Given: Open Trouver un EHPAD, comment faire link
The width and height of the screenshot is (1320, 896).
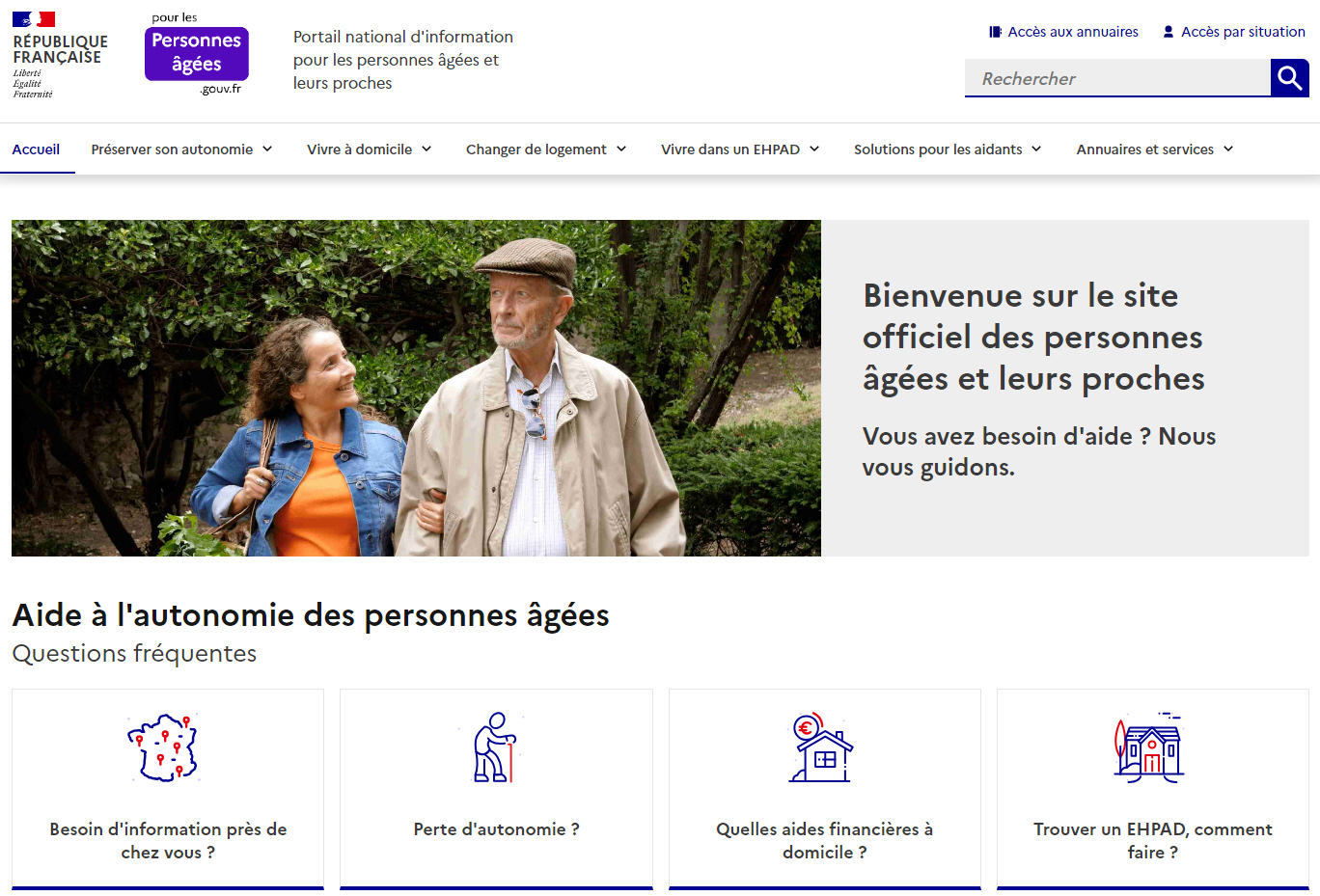Looking at the screenshot, I should [1152, 840].
